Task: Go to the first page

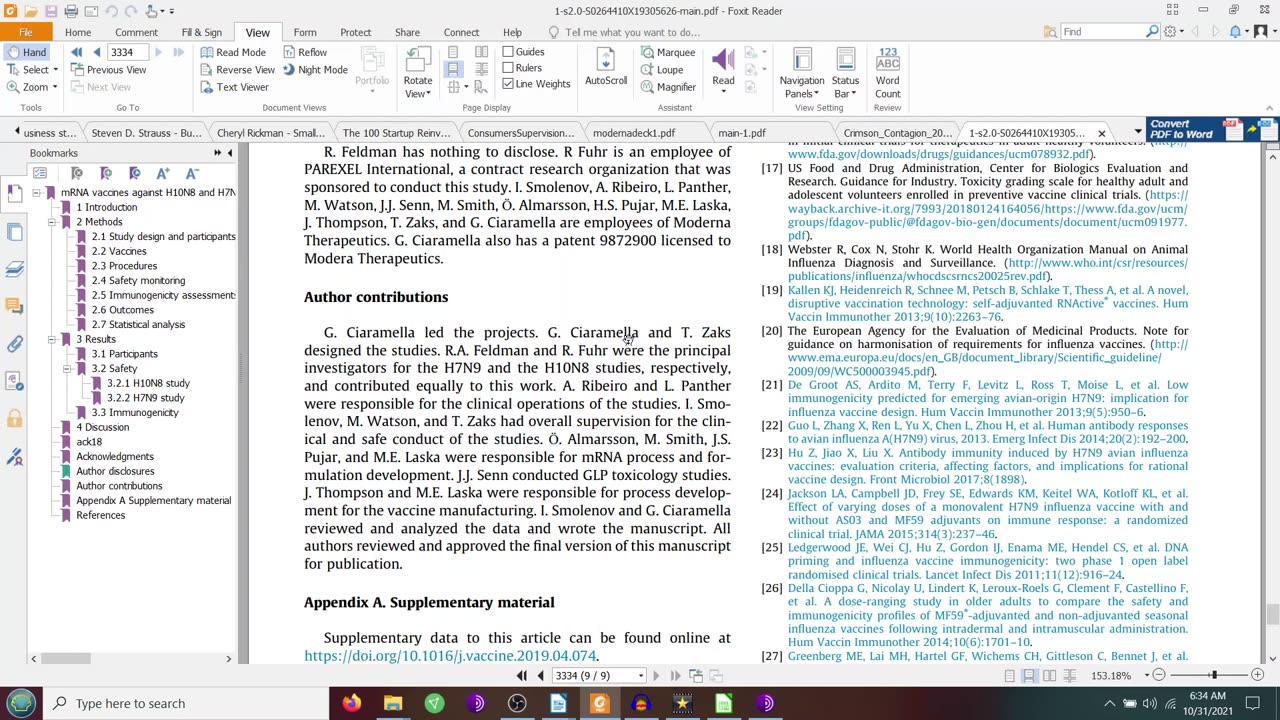Action: 76,52
